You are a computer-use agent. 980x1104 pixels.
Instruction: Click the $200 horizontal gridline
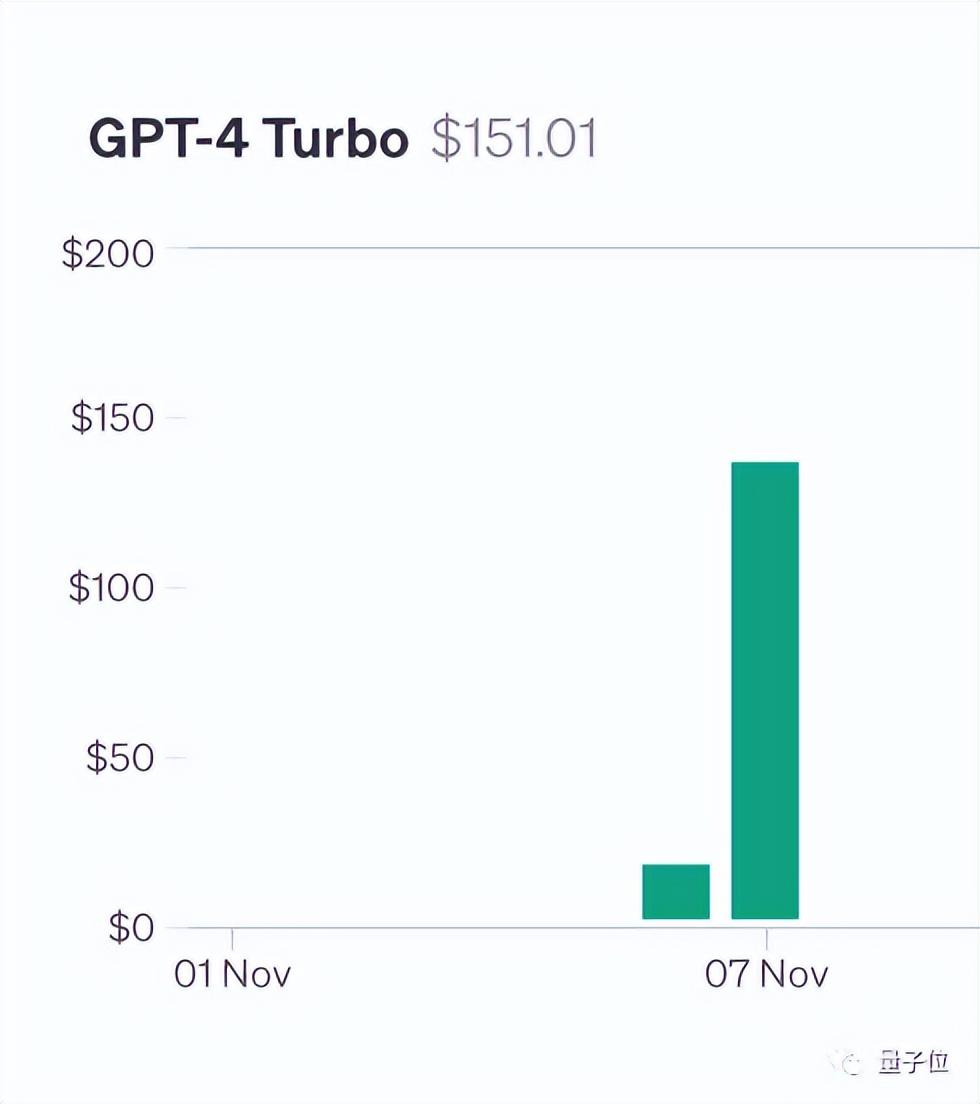click(580, 247)
